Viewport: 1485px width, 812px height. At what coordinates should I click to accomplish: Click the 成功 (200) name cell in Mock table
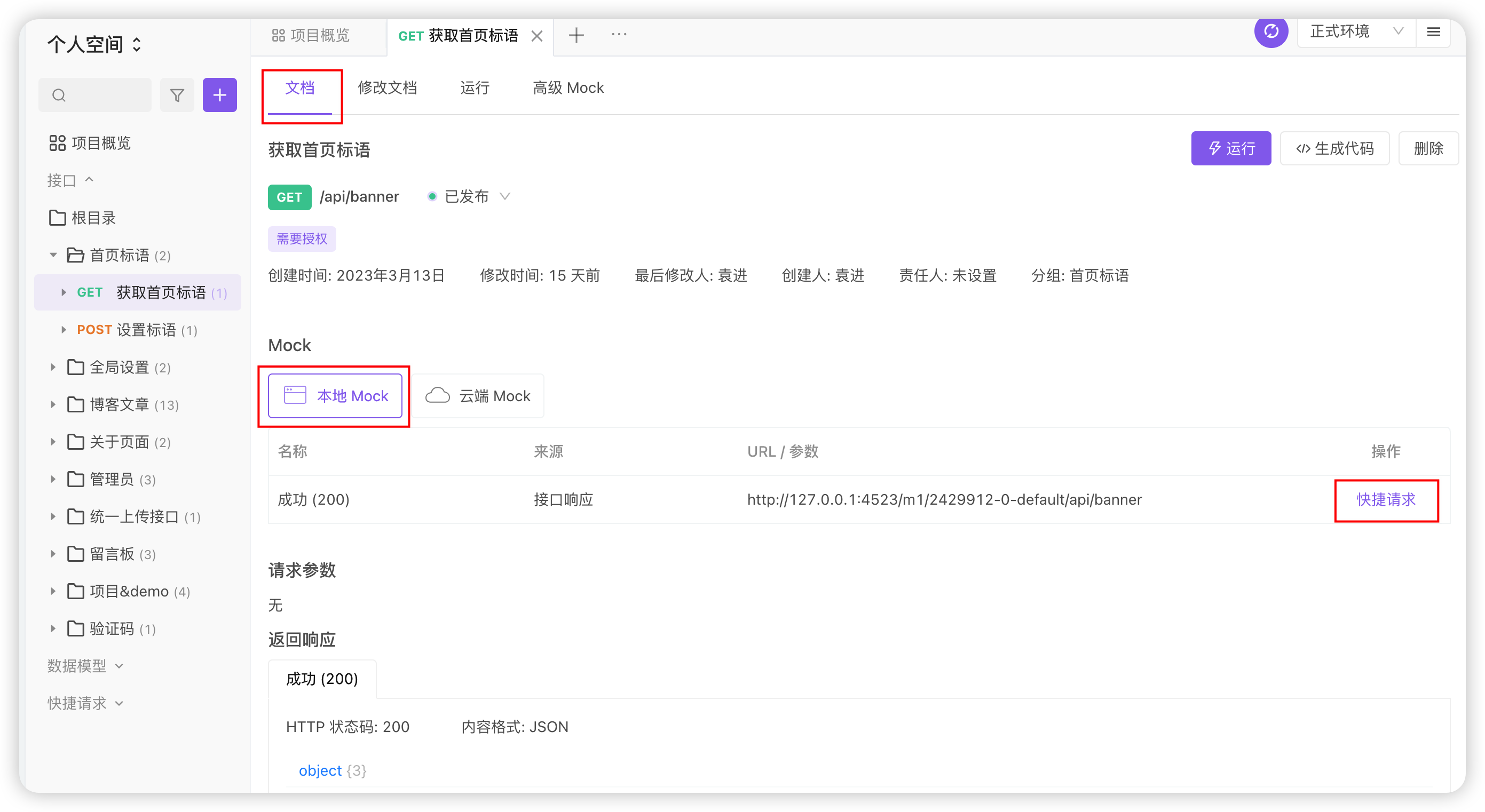click(314, 499)
